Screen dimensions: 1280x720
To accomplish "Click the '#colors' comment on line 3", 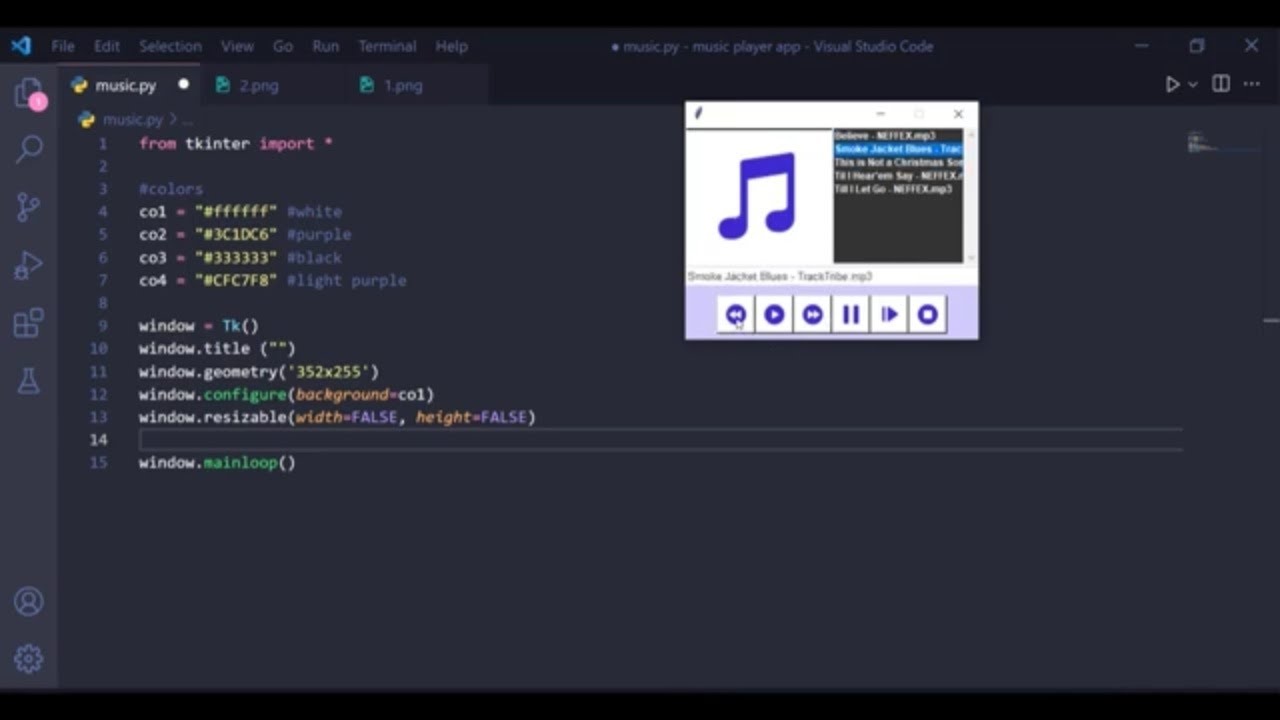I will [x=171, y=189].
